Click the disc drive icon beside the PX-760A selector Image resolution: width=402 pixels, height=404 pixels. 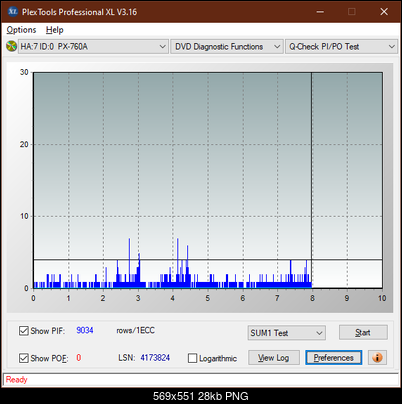click(11, 46)
